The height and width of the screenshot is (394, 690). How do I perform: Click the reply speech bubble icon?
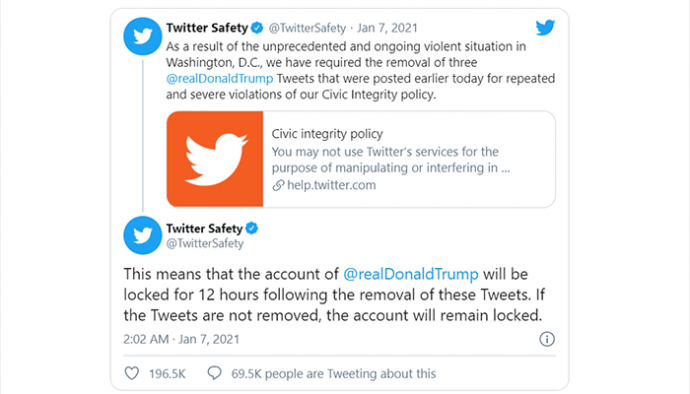(214, 373)
